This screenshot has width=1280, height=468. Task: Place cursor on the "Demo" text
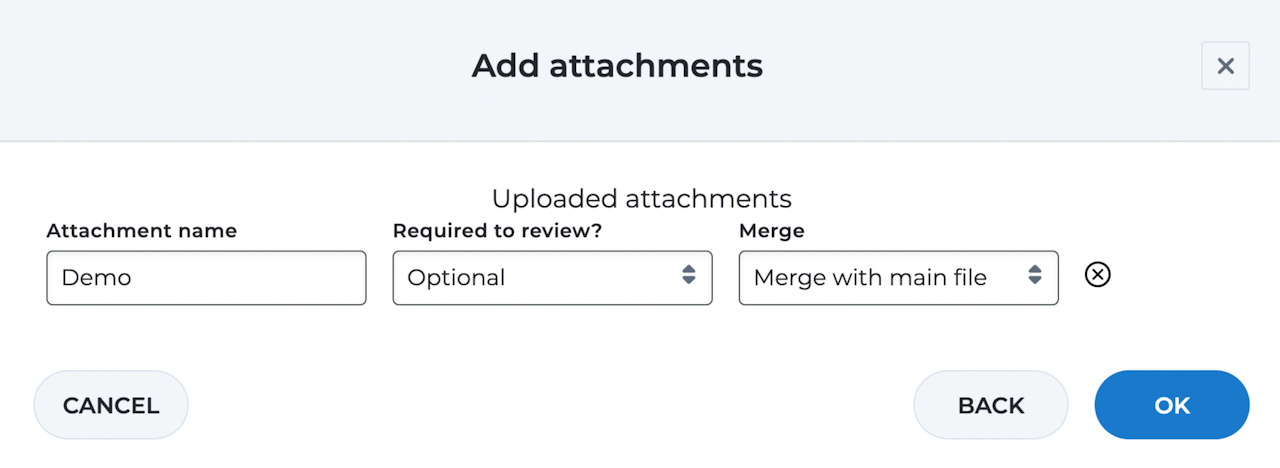[x=96, y=278]
